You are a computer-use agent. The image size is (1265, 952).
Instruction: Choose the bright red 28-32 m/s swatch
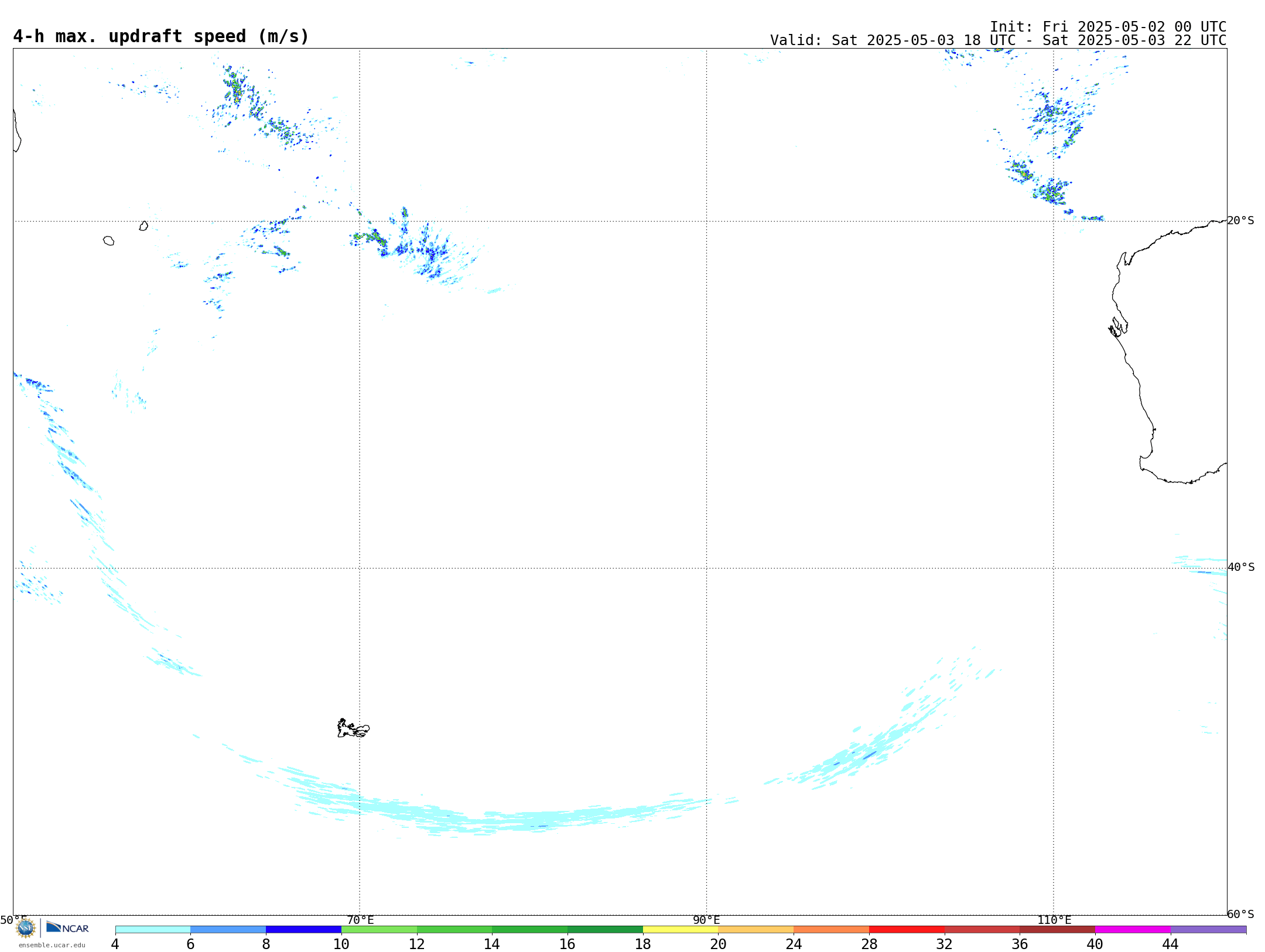tap(907, 929)
